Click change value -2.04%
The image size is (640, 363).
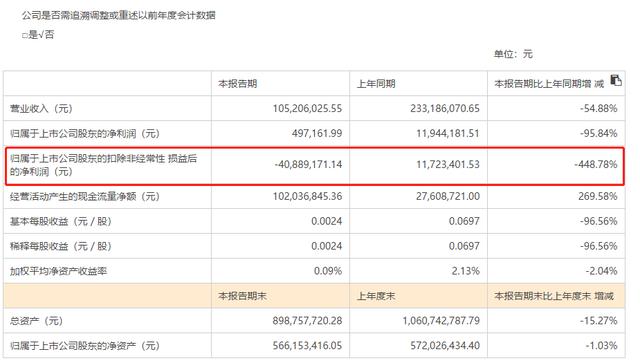(601, 271)
